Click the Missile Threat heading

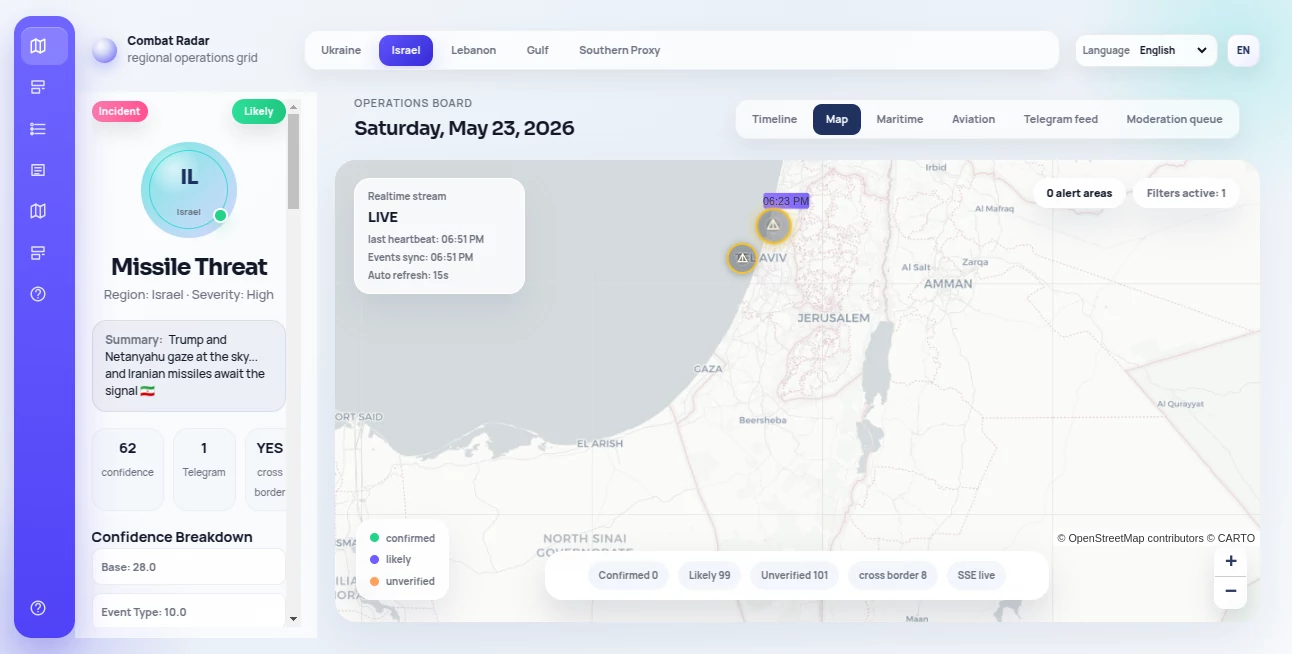point(189,267)
